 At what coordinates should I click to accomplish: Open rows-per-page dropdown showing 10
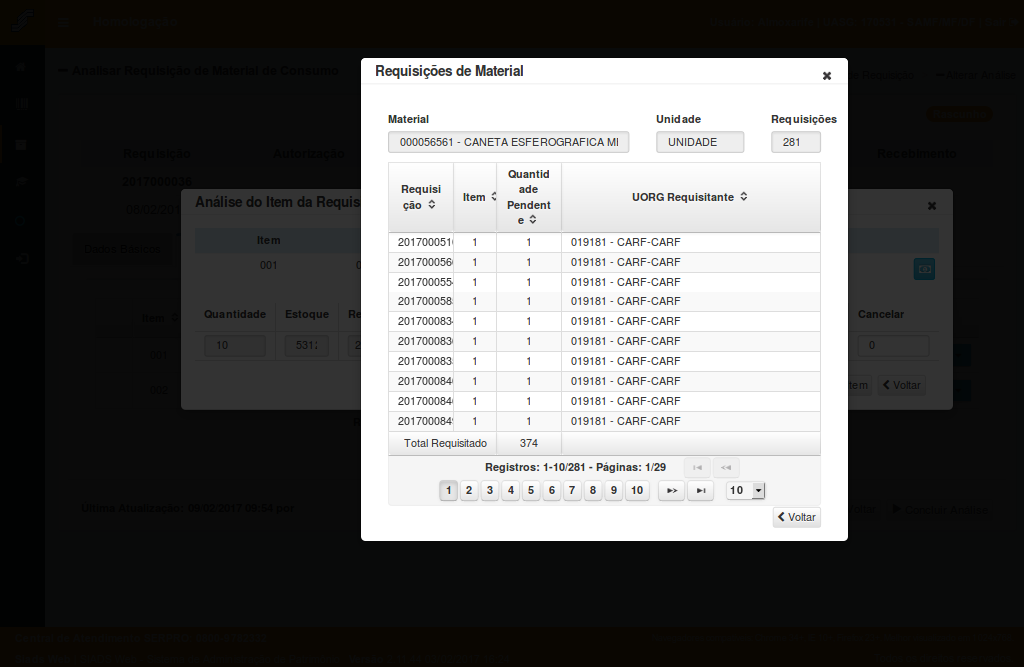pyautogui.click(x=745, y=491)
